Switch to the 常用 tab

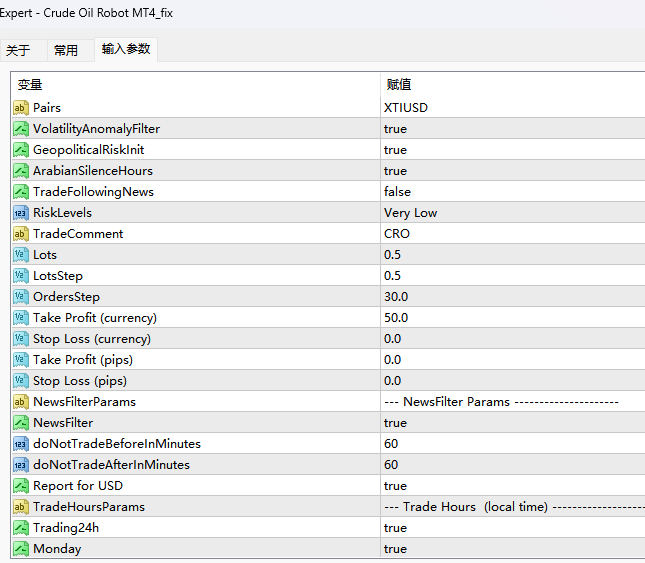click(x=66, y=50)
